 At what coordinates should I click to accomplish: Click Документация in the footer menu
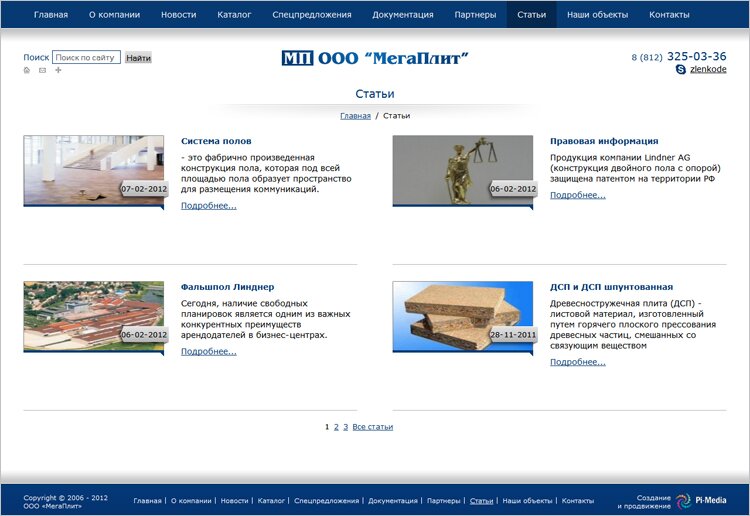point(393,501)
